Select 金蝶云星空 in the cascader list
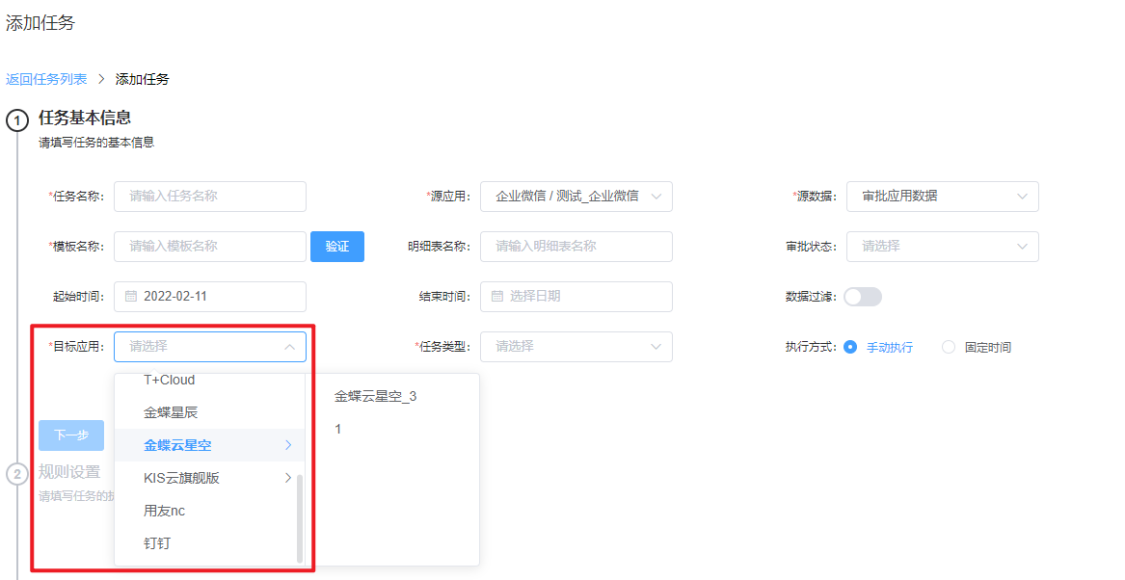Image resolution: width=1125 pixels, height=580 pixels. coord(210,446)
